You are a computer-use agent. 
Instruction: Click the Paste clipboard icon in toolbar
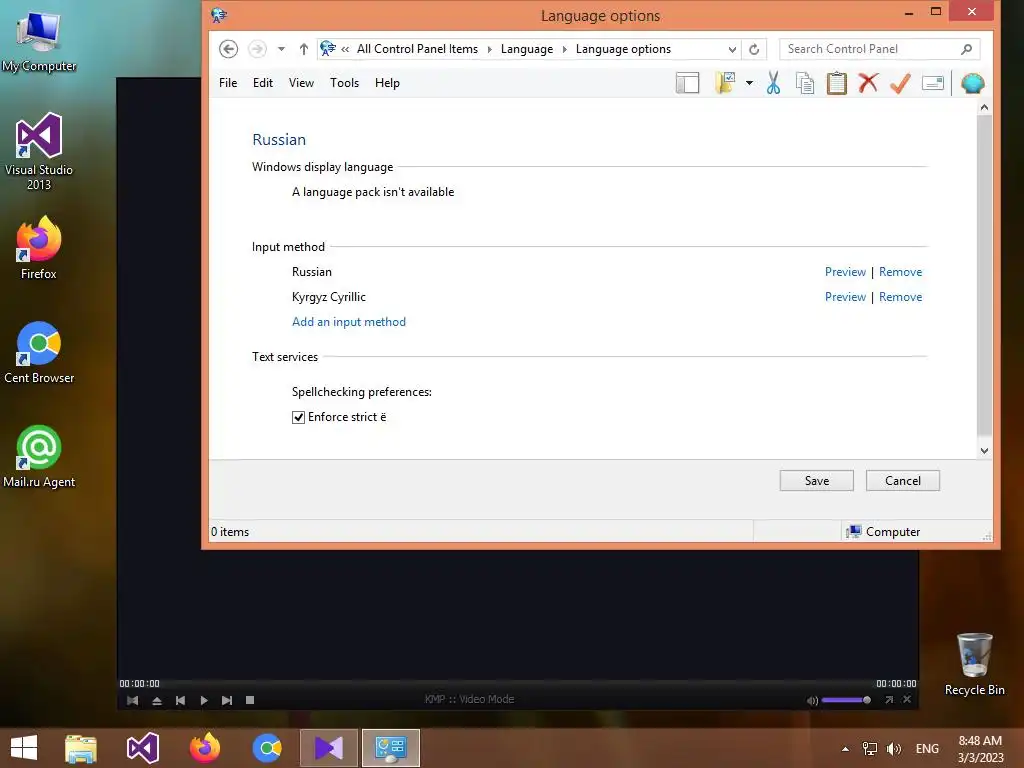pyautogui.click(x=837, y=84)
